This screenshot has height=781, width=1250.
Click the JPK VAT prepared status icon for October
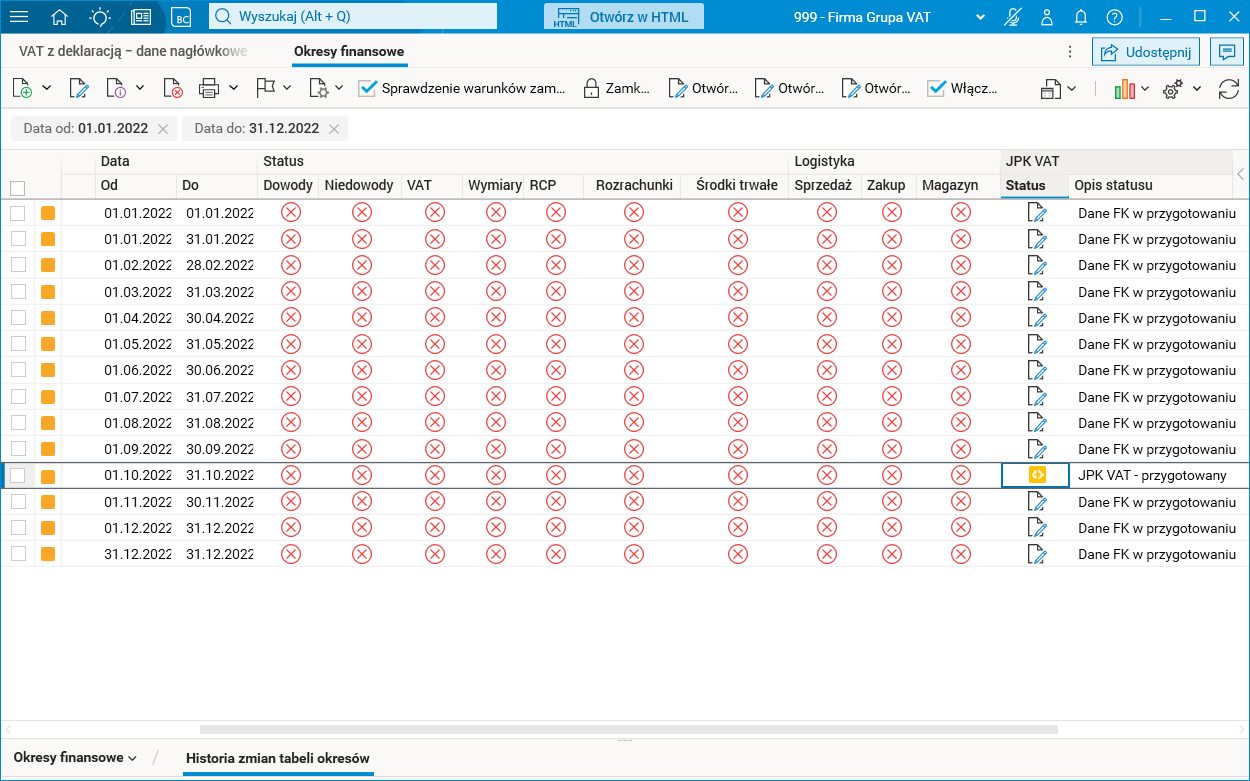point(1037,475)
